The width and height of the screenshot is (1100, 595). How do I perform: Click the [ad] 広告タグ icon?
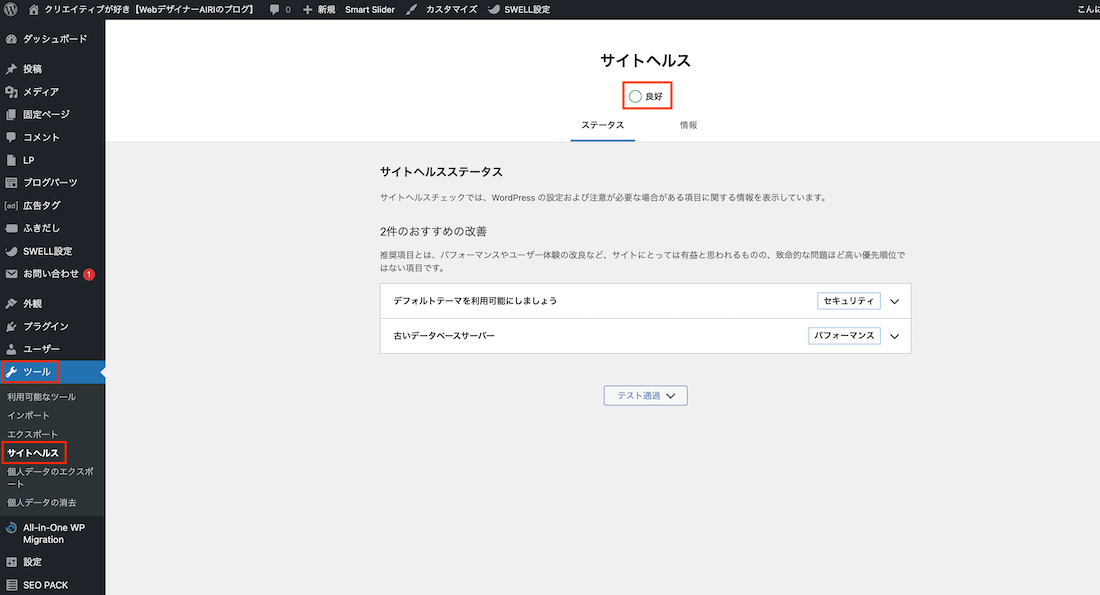[x=11, y=206]
